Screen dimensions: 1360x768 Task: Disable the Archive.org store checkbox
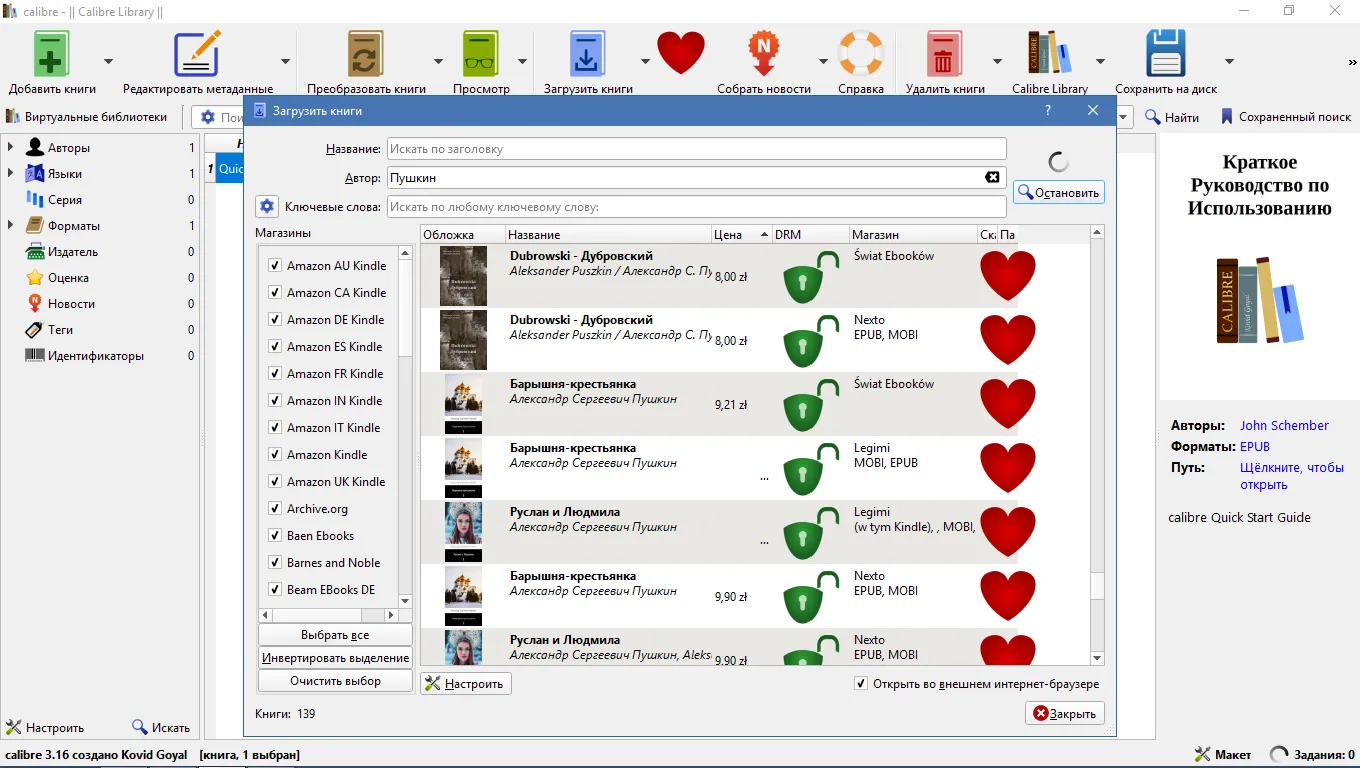coord(275,509)
